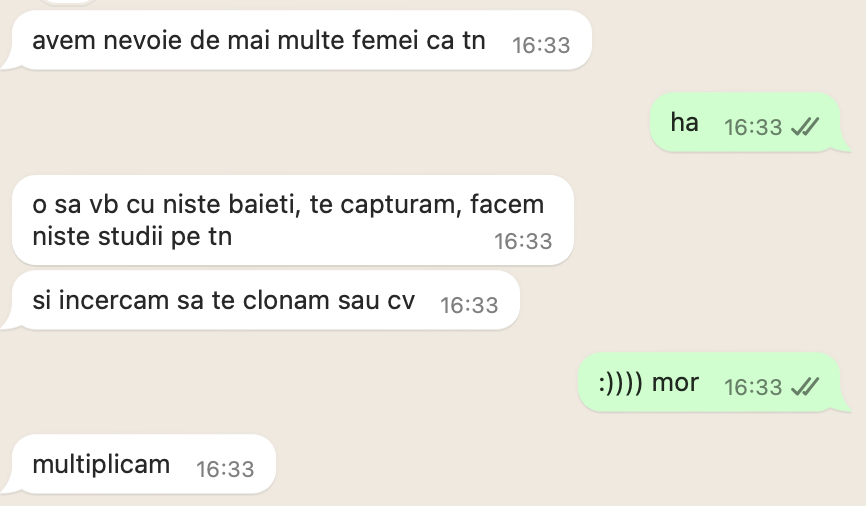
Task: Select the "avem nevoie de mai multe femei" message
Action: point(258,42)
